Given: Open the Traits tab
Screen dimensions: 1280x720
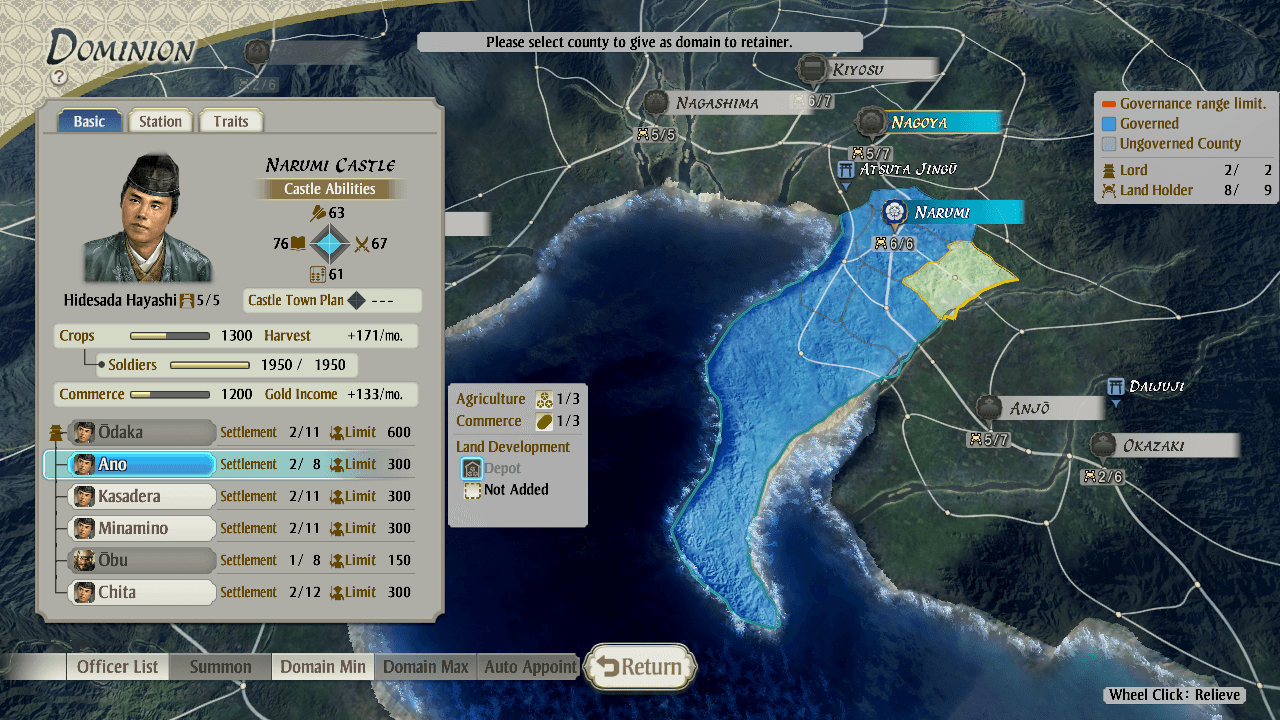Looking at the screenshot, I should [231, 121].
